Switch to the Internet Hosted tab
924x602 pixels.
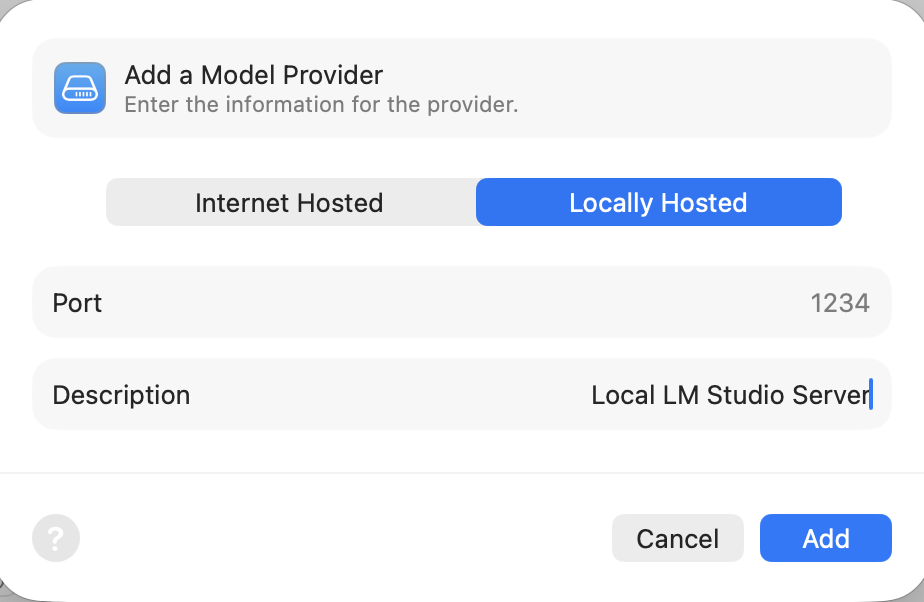coord(290,203)
